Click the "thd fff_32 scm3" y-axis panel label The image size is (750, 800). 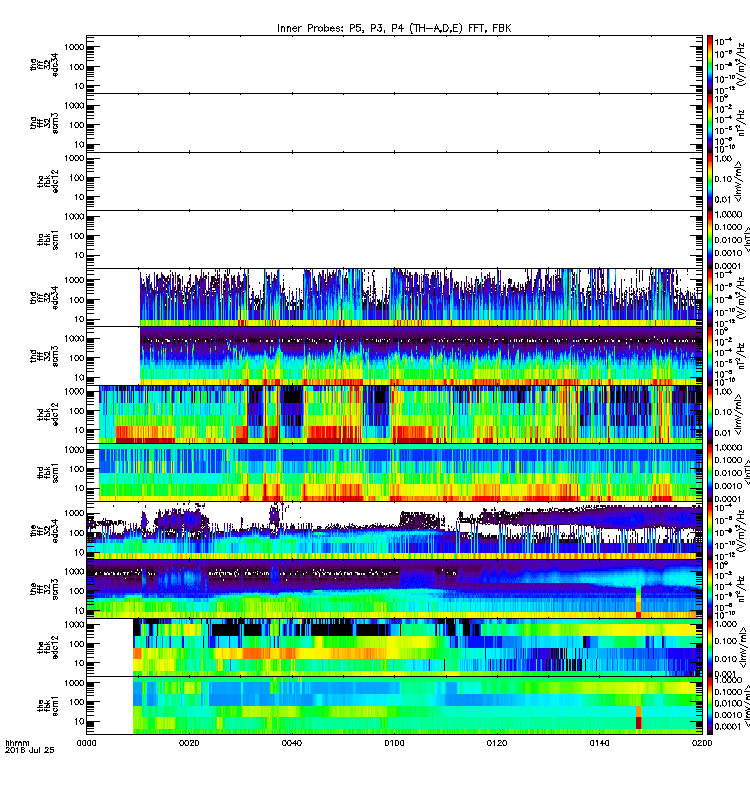point(44,356)
